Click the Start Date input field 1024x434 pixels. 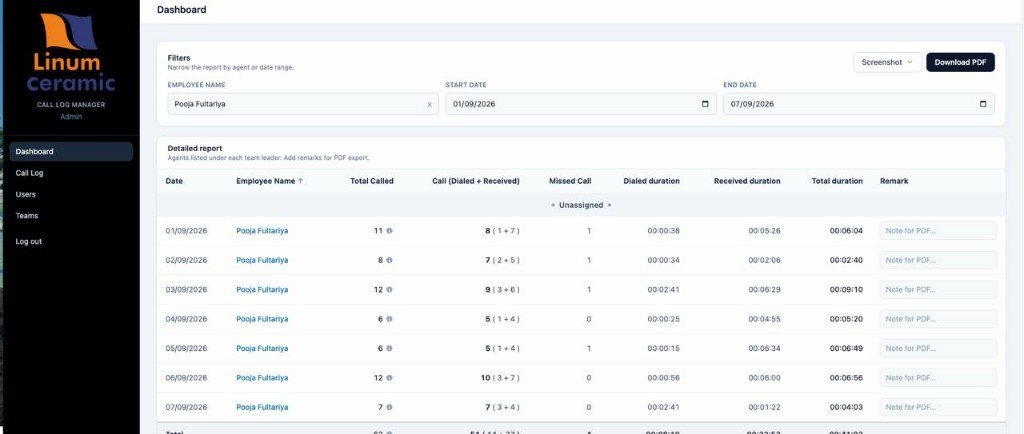[x=581, y=104]
